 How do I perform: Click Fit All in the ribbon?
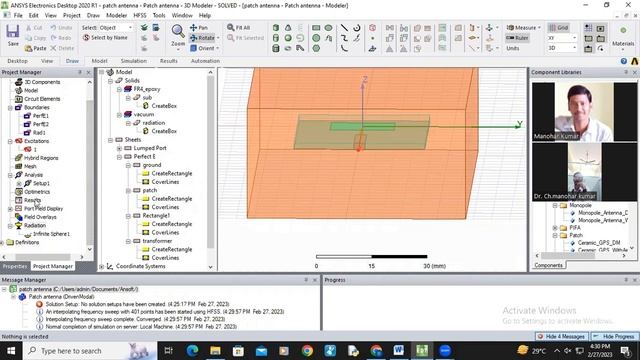(x=238, y=27)
